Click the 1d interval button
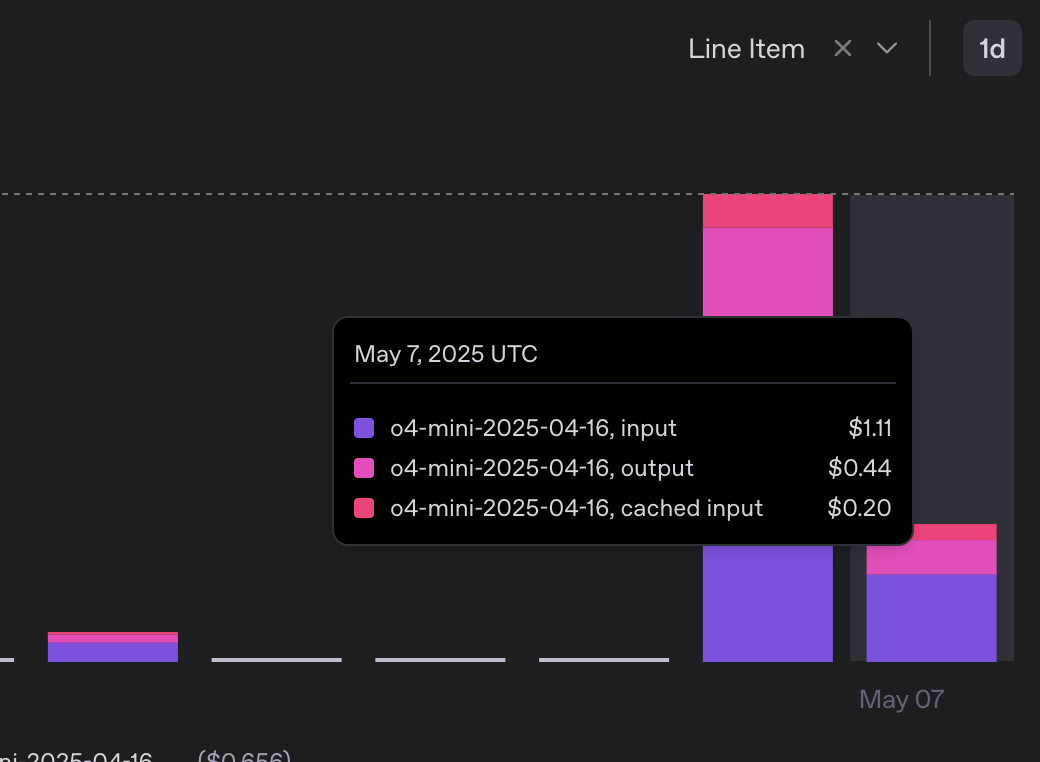This screenshot has height=762, width=1040. tap(991, 48)
